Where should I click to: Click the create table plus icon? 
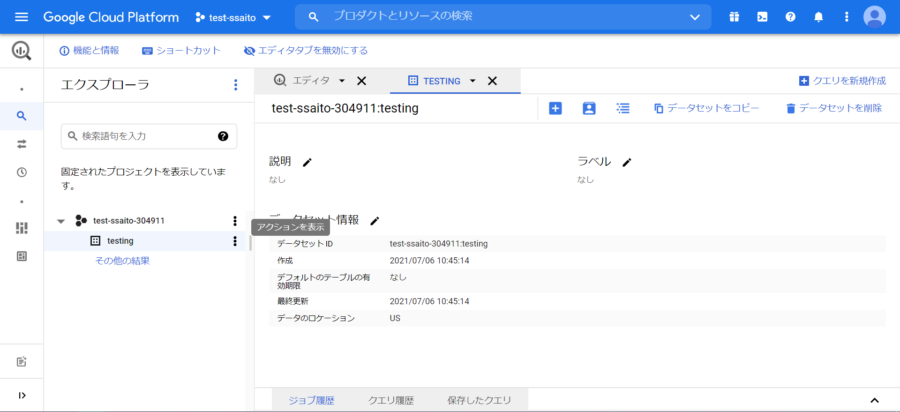555,108
